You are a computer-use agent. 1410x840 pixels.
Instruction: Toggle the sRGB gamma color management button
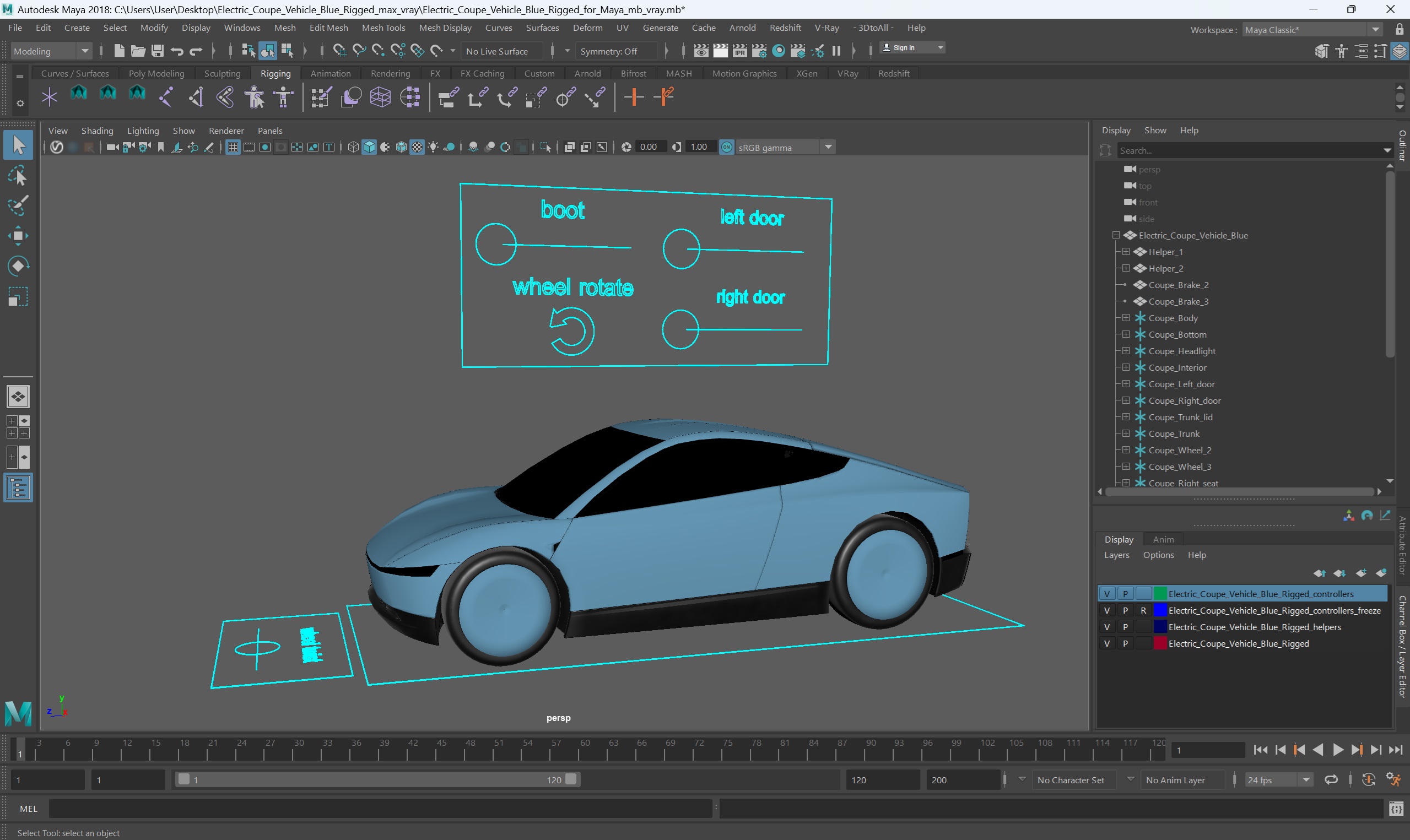(x=726, y=147)
